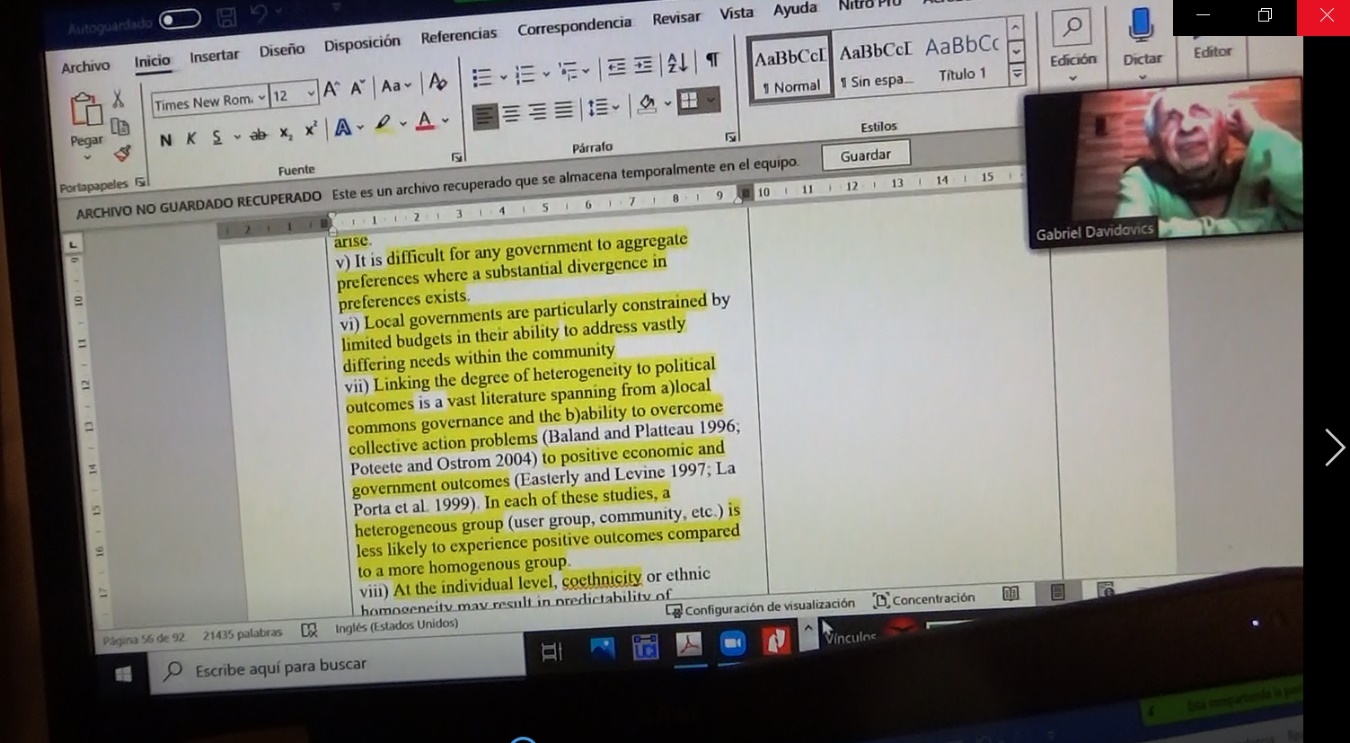Click the Cut scissors icon

tap(118, 99)
